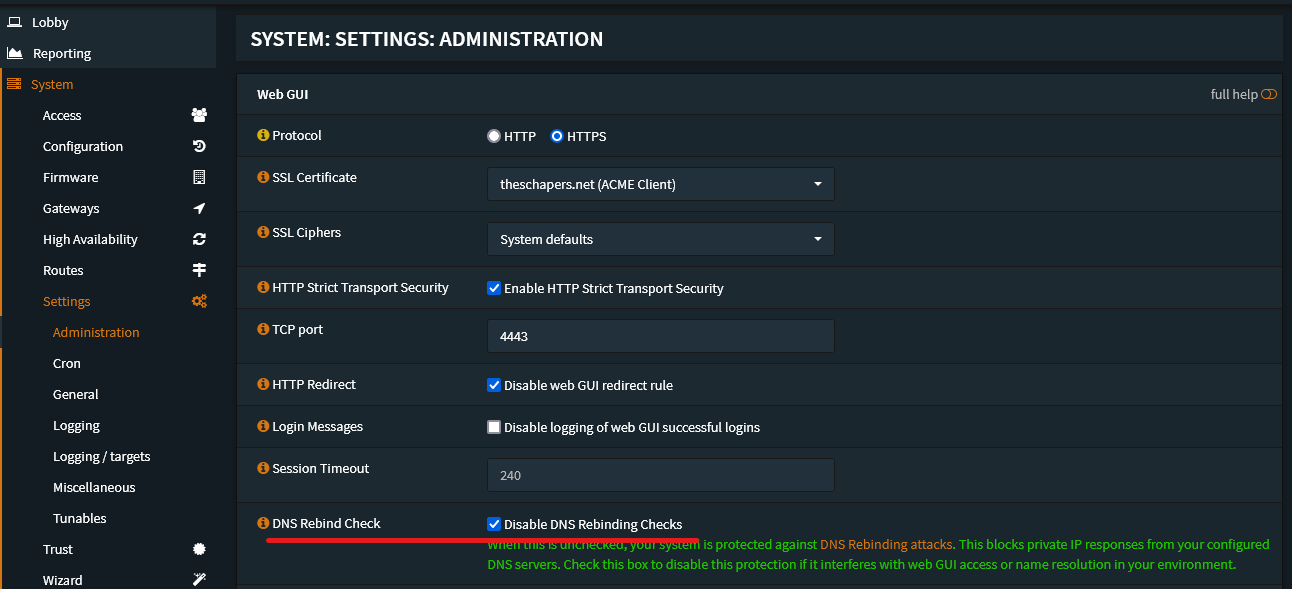Click the High Availability sync icon
Viewport: 1292px width, 589px height.
pyautogui.click(x=199, y=239)
